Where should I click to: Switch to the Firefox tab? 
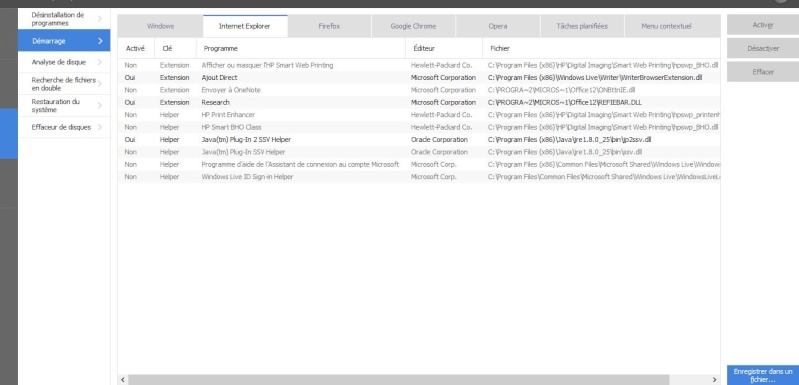point(329,26)
